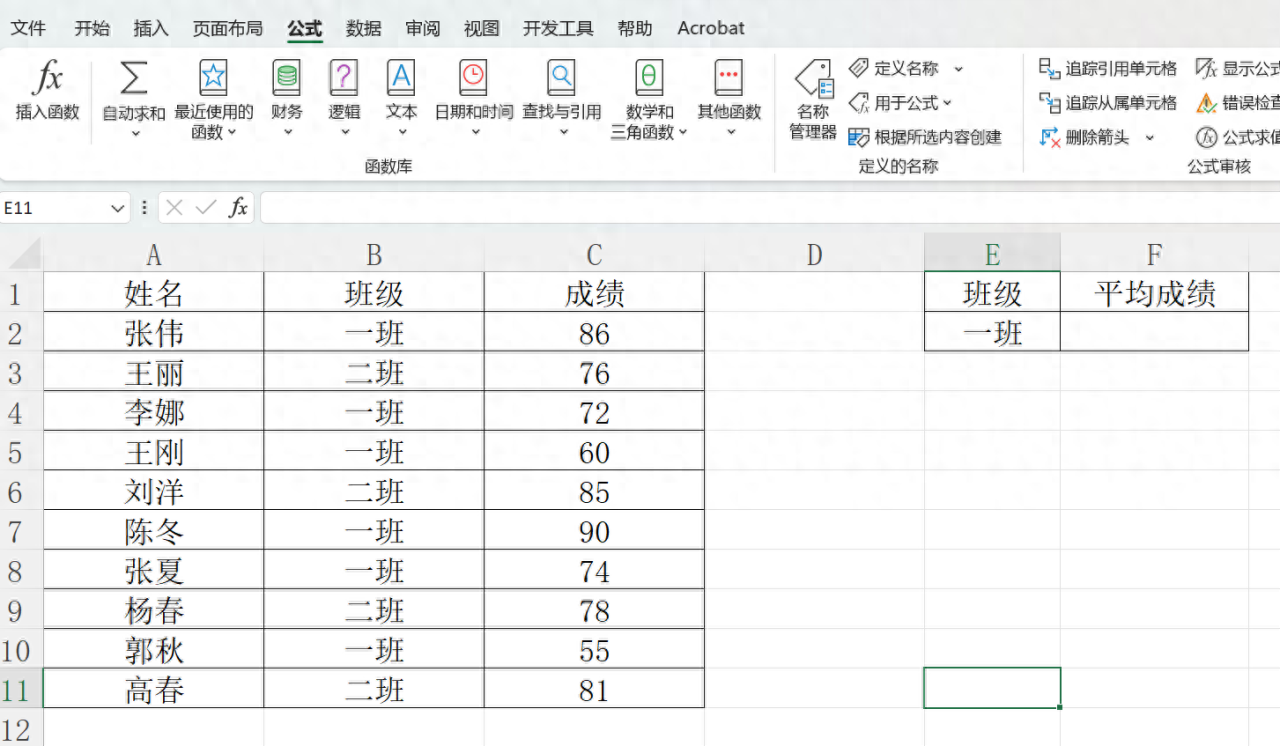Click Trace Dependents (追踪从属单元格)
Screen dimensions: 1280x746
tap(1108, 102)
